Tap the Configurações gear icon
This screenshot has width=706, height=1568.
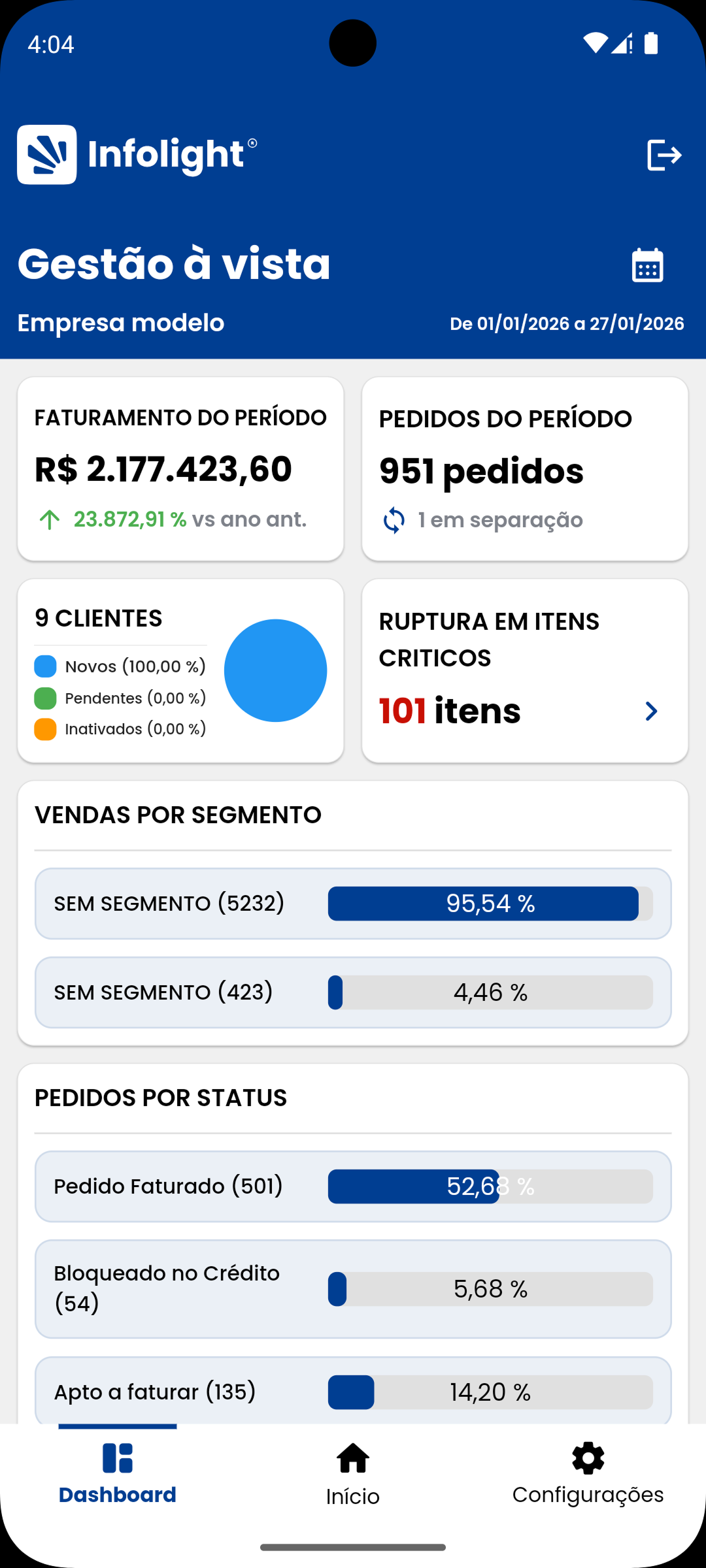click(588, 1458)
